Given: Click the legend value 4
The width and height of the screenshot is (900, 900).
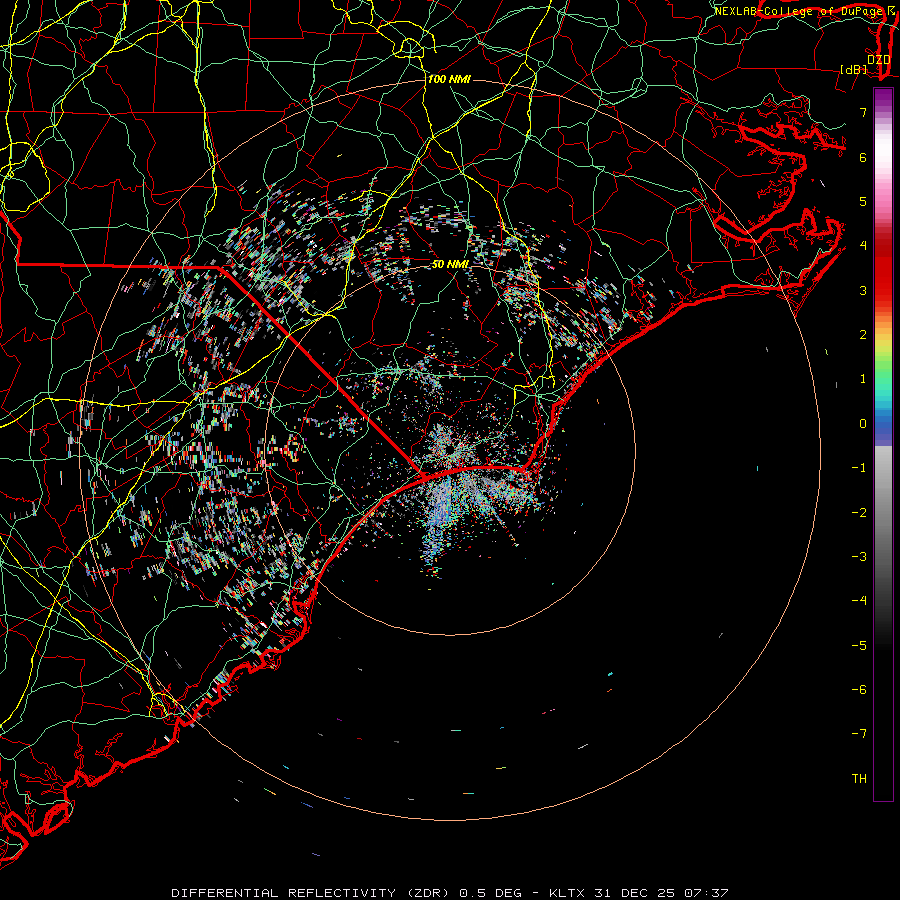Looking at the screenshot, I should 863,246.
